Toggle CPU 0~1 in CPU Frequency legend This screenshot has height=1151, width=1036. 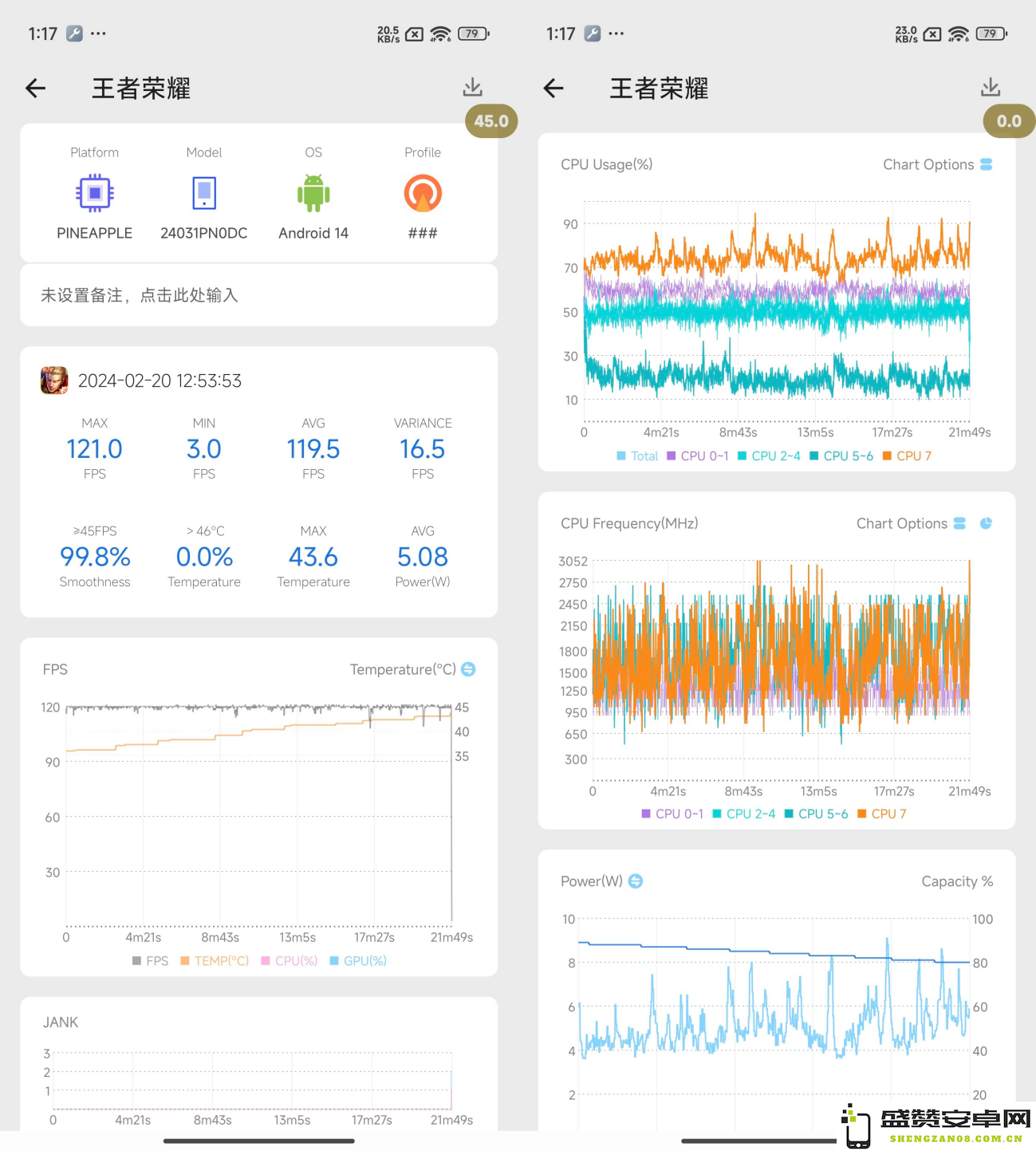(672, 814)
